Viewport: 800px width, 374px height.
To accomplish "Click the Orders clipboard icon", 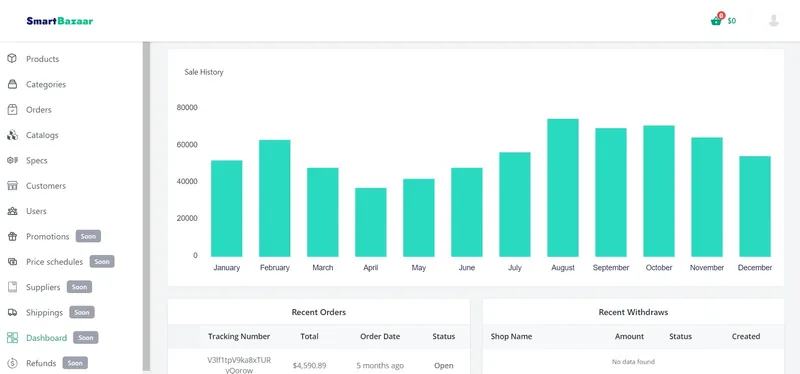I will pyautogui.click(x=12, y=110).
